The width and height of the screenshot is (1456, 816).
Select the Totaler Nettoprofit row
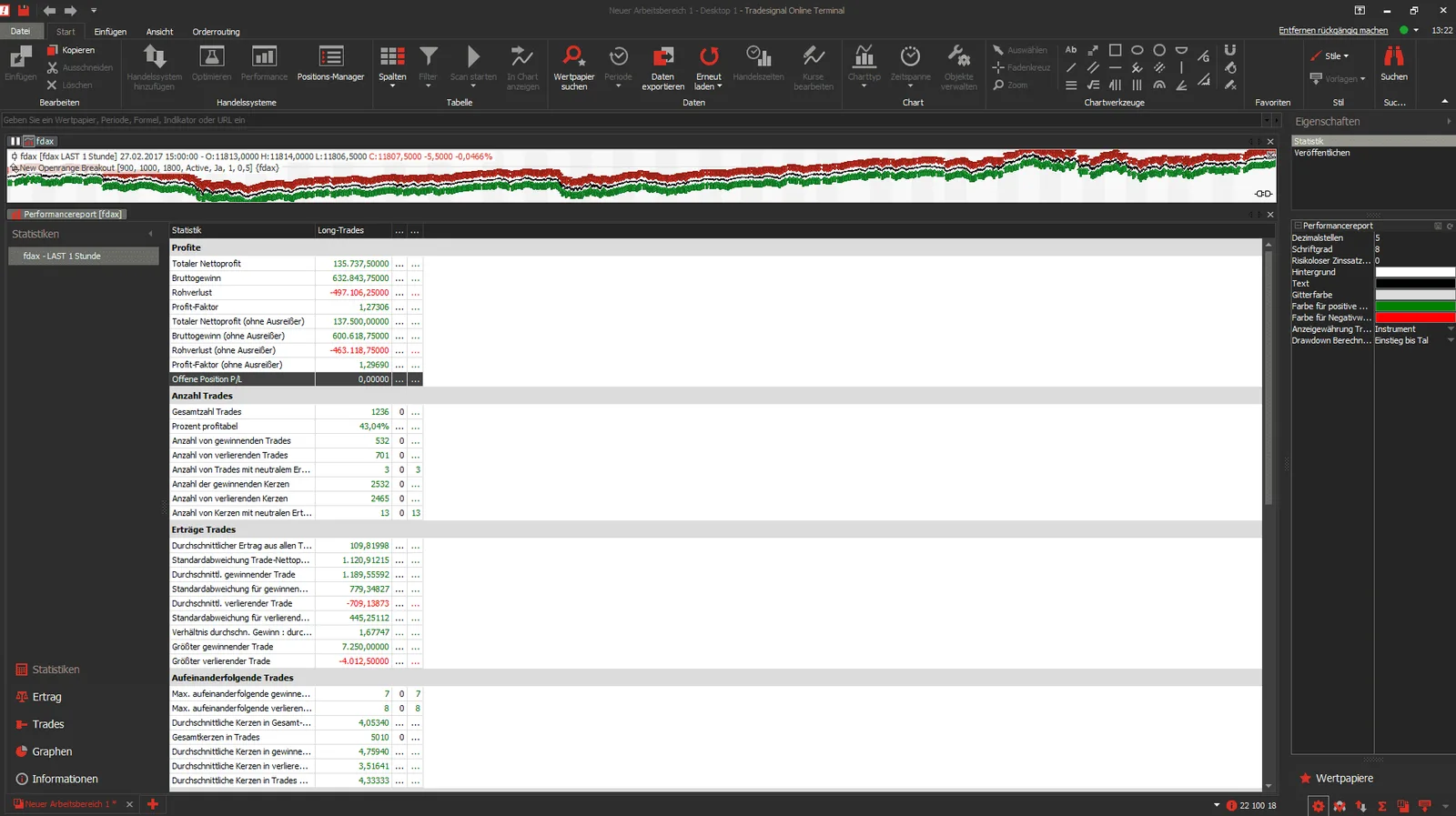coord(296,264)
